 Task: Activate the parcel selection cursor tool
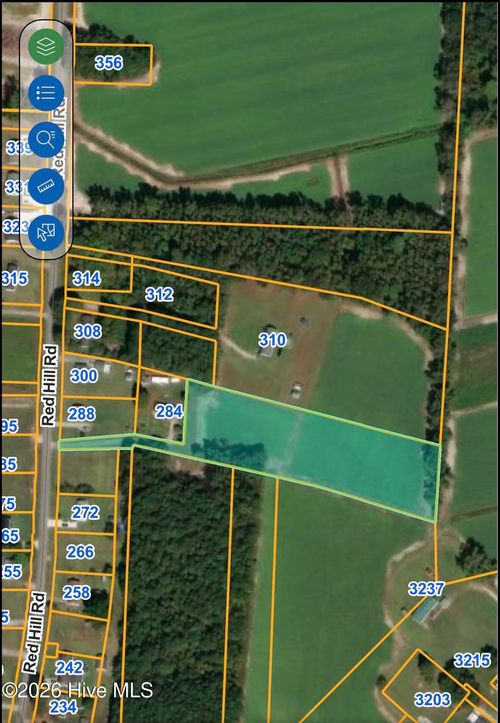46,233
